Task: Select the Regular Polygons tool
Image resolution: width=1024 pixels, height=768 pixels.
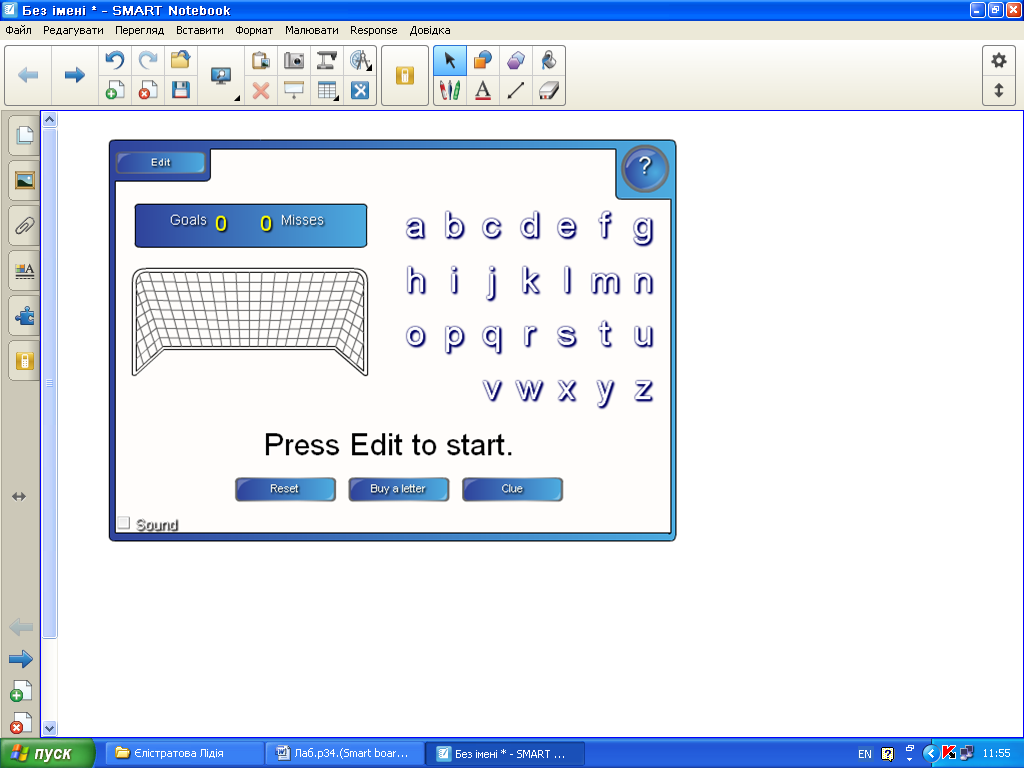Action: [x=516, y=61]
